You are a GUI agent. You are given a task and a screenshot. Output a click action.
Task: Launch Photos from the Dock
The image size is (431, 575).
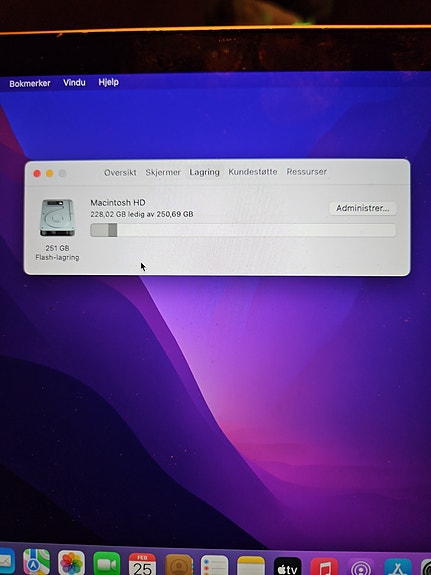[x=72, y=562]
